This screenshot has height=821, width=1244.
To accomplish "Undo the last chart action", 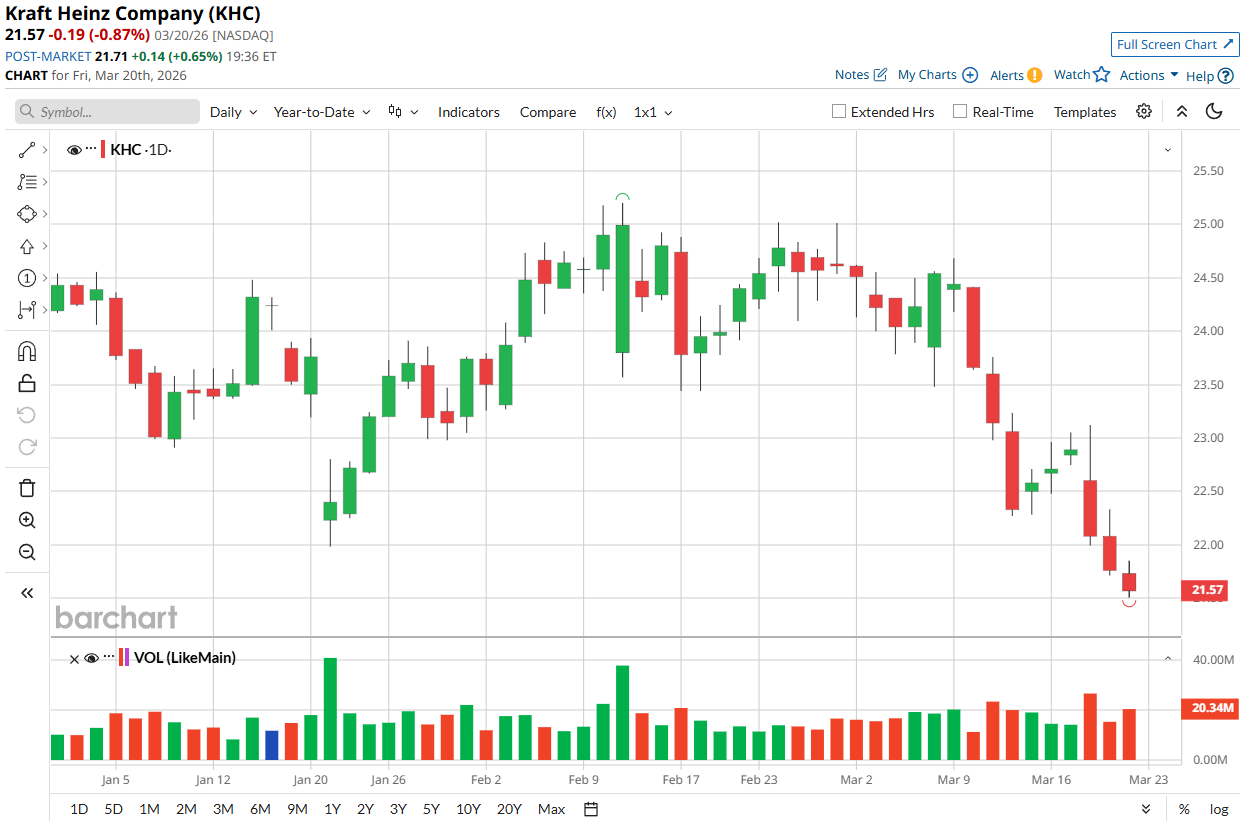I will click(27, 415).
